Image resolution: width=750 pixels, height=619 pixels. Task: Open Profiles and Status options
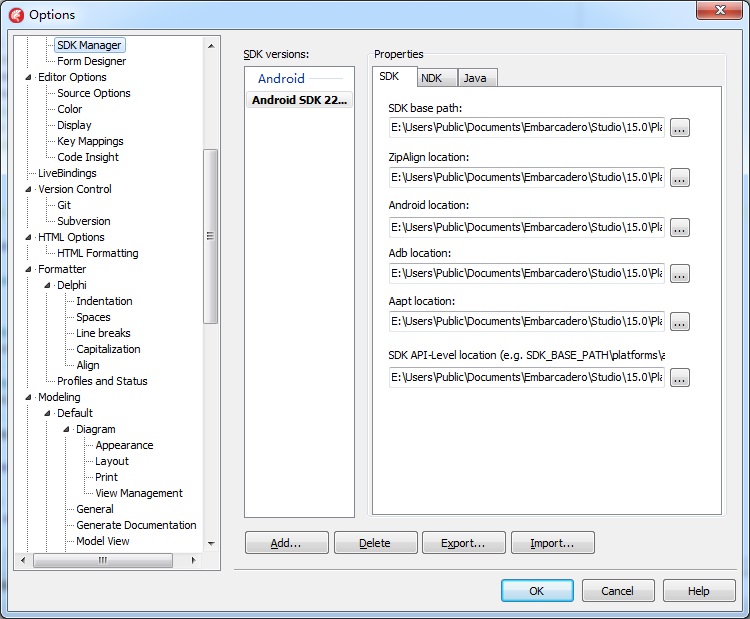tap(102, 381)
